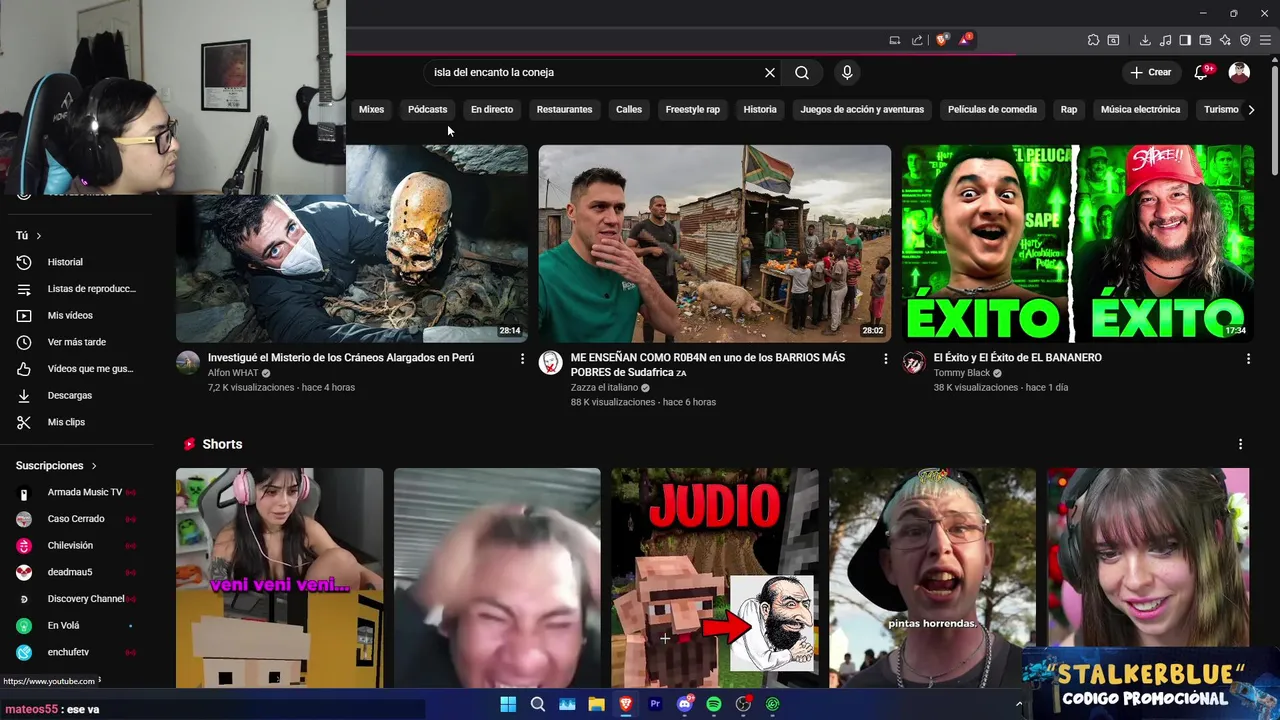This screenshot has width=1280, height=720.
Task: Open options for Cráneos Alargados video
Action: click(x=522, y=358)
